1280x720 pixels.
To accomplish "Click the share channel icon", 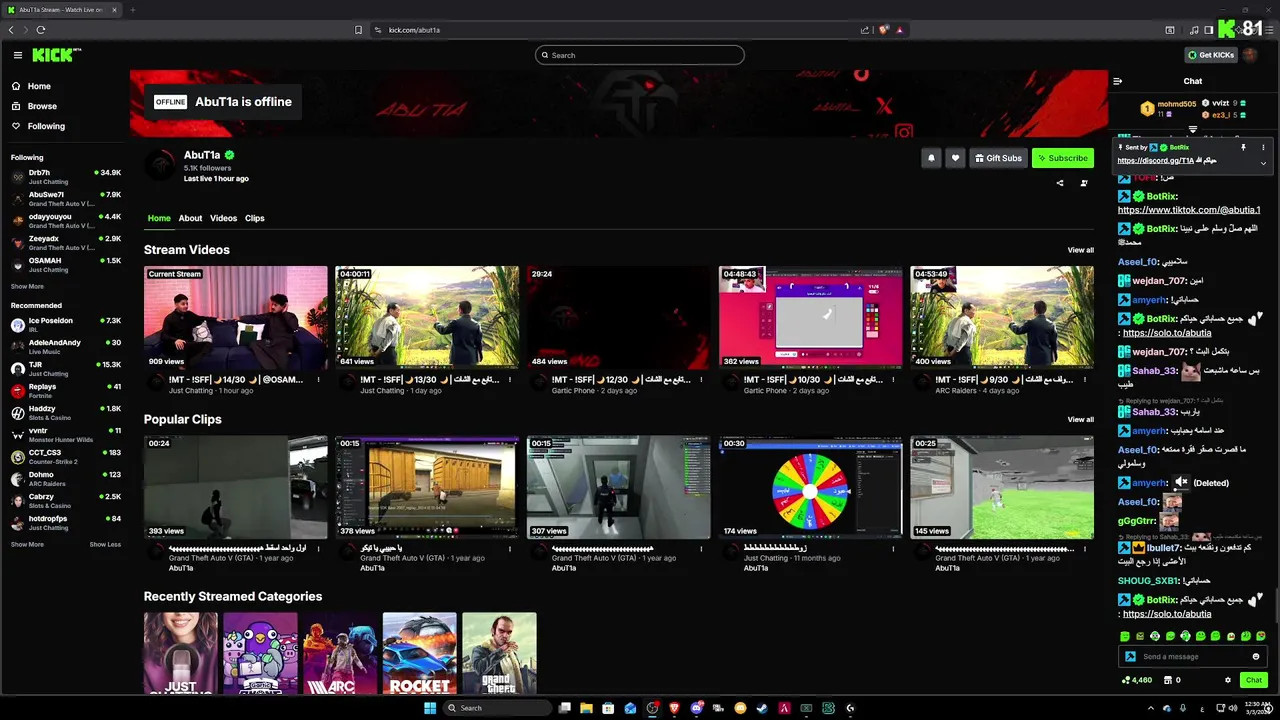I will (x=1060, y=183).
